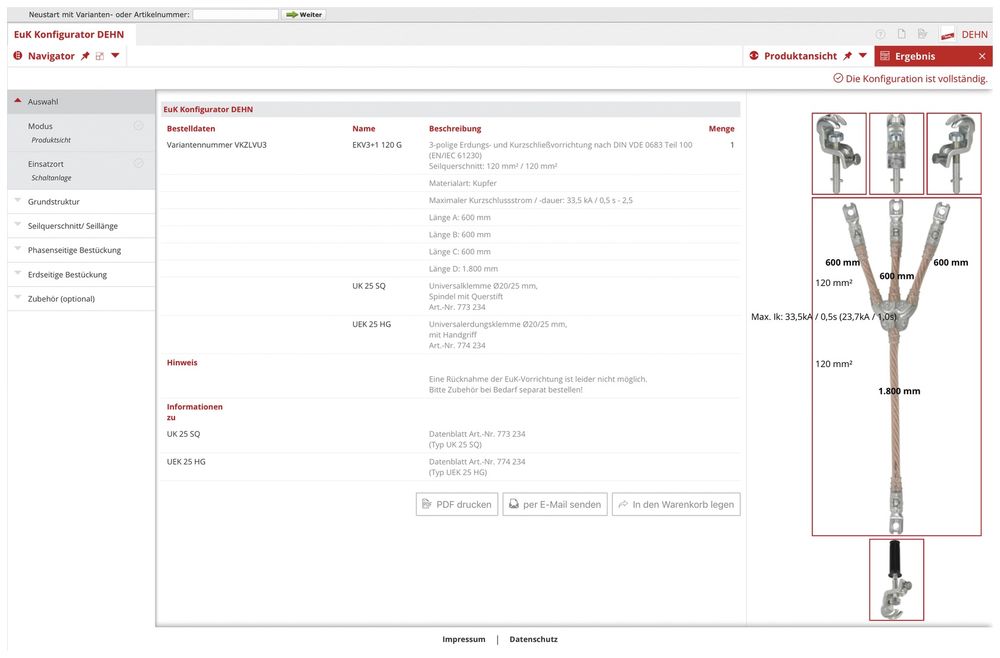Viewport: 1000px width, 658px height.
Task: Click In den Warenkorb legen button
Action: tap(676, 504)
